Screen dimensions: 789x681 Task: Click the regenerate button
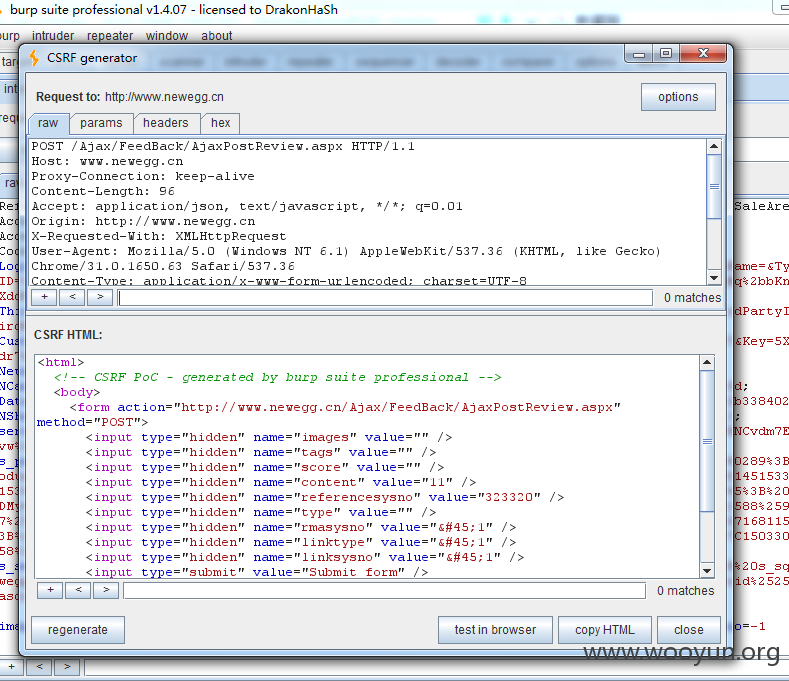pos(77,630)
